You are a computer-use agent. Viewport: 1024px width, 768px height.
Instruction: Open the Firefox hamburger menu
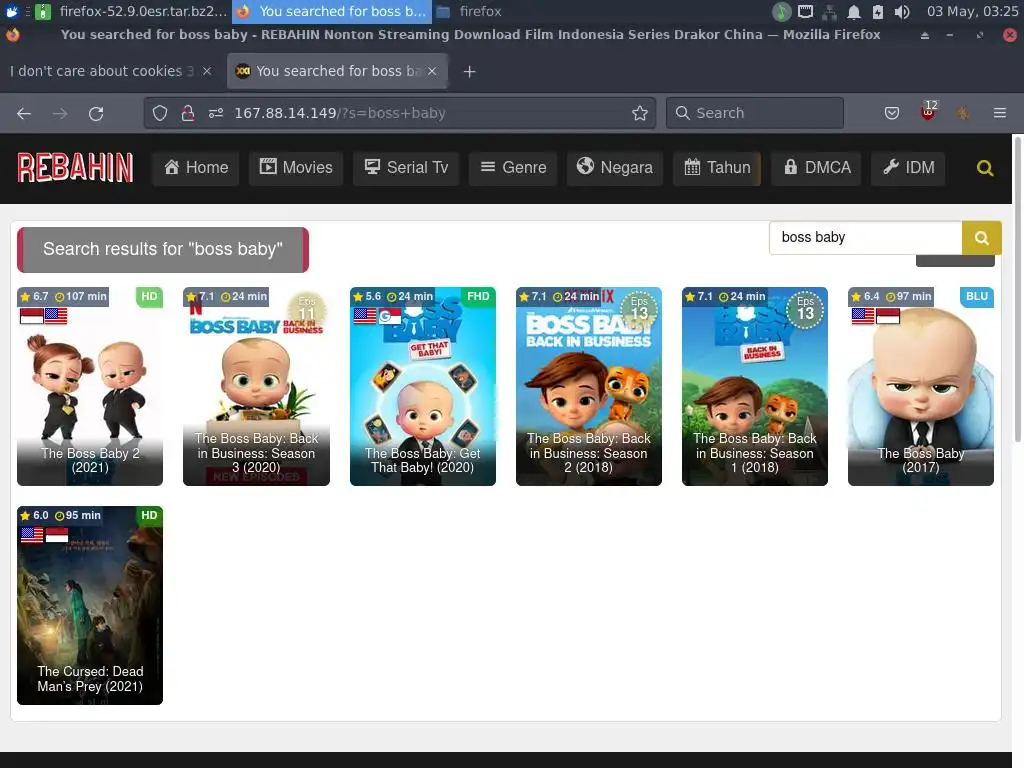click(x=999, y=114)
